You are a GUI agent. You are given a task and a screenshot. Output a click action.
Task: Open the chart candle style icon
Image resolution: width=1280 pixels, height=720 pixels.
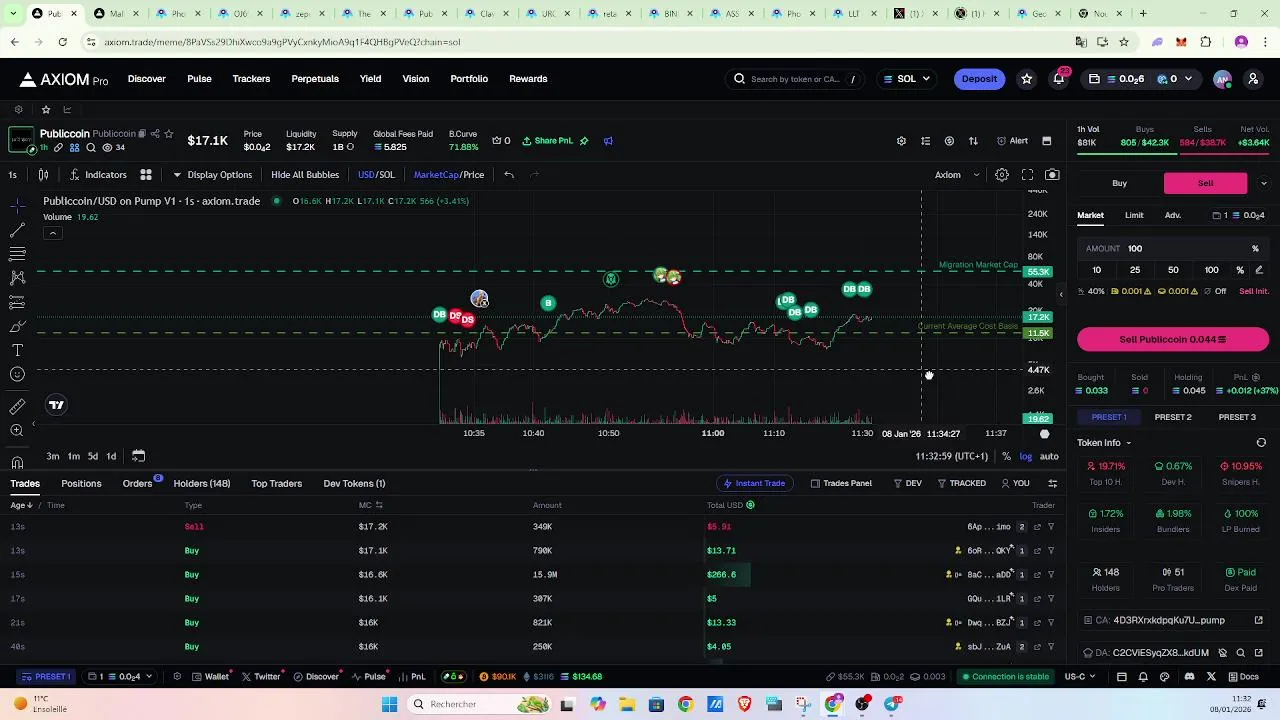pos(44,175)
